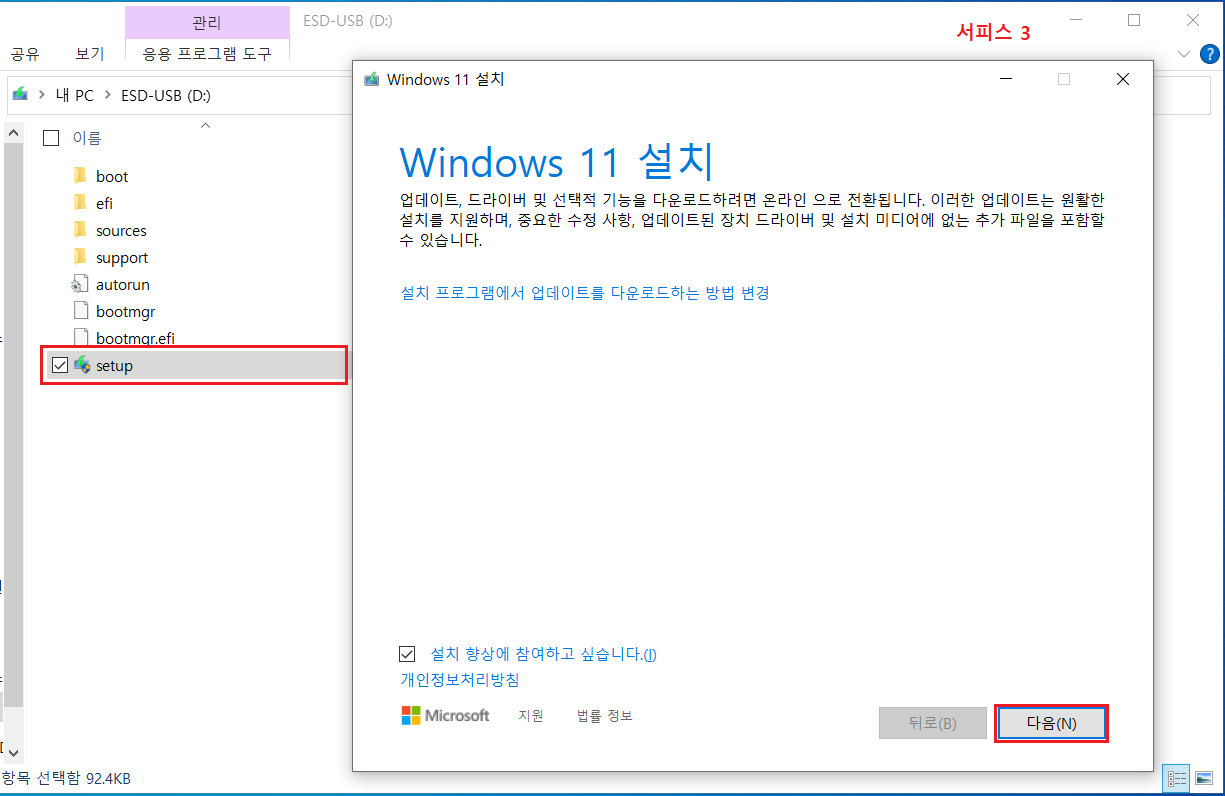Click the efi folder icon
Screen dimensions: 1225x796
[81, 203]
